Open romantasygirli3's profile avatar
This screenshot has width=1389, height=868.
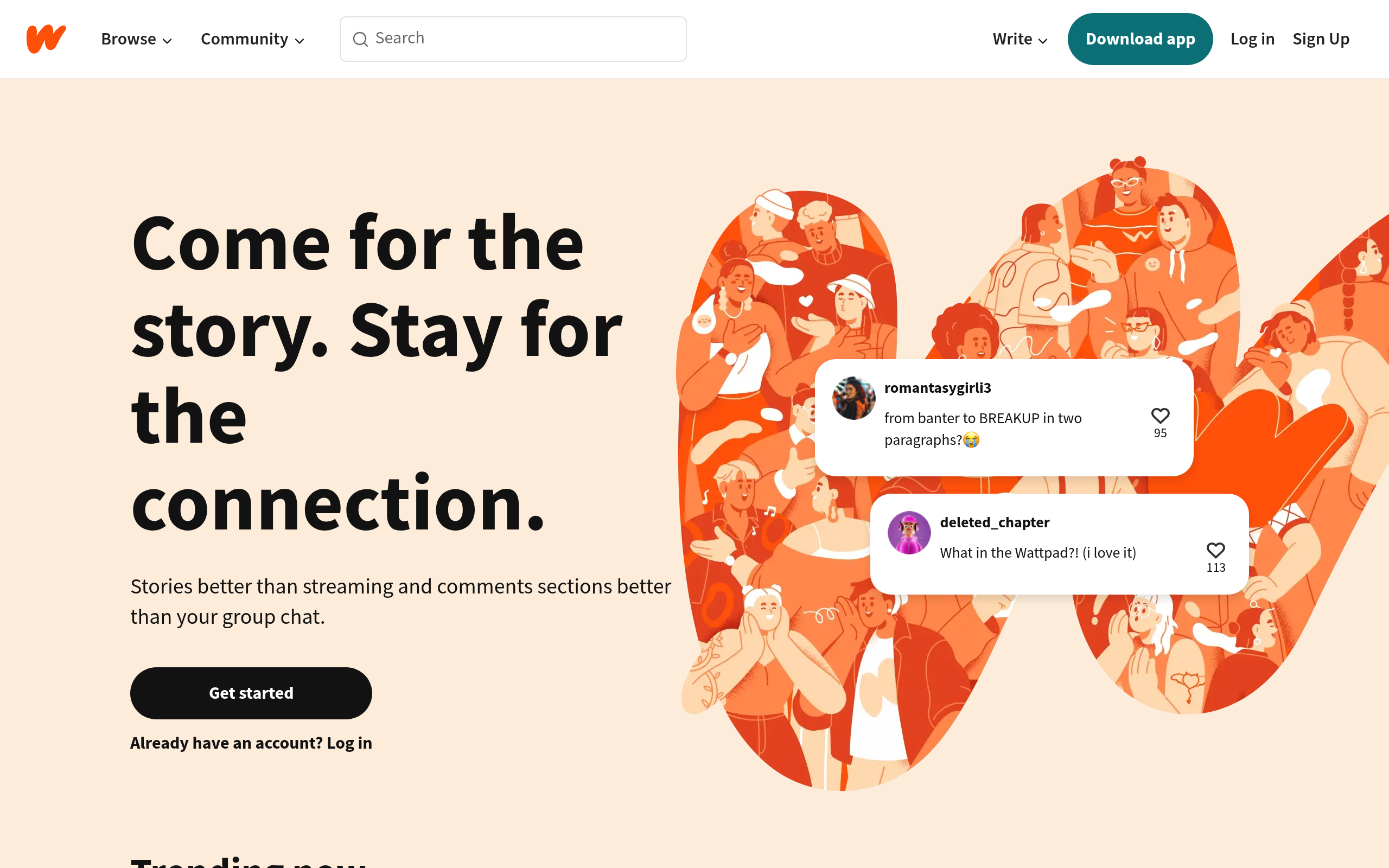[x=853, y=398]
